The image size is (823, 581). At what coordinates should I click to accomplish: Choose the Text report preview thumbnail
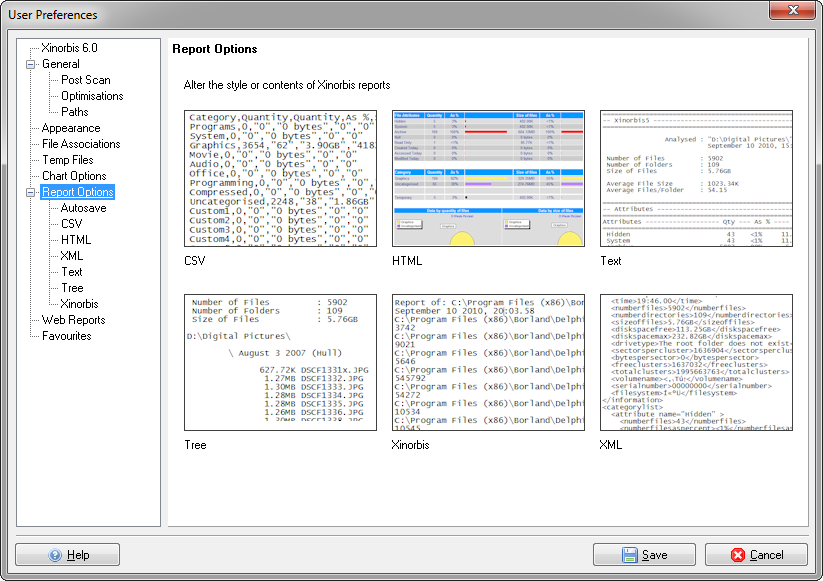click(696, 179)
